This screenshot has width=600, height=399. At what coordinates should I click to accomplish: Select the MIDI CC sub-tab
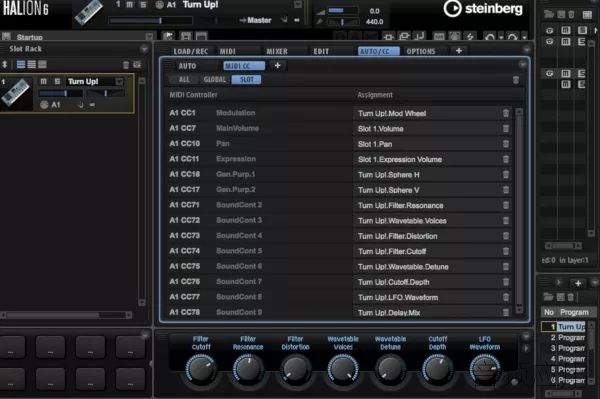244,66
